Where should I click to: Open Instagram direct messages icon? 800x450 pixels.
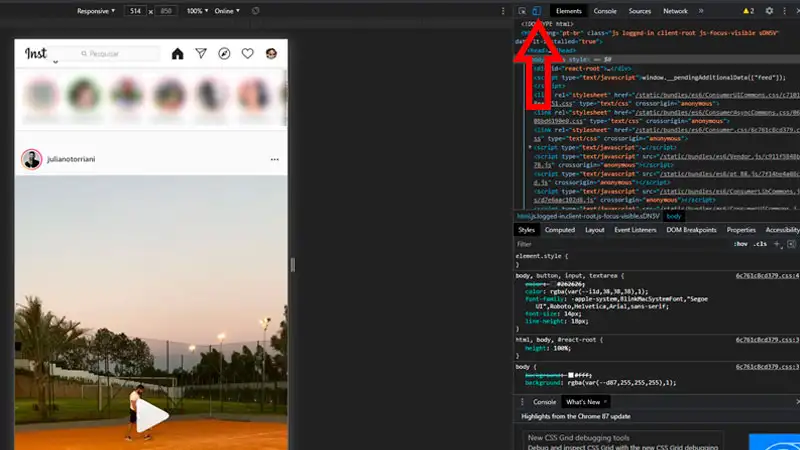[x=201, y=54]
